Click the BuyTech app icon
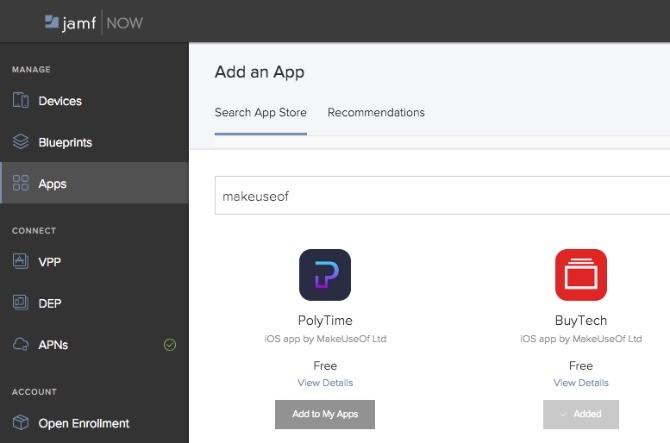Image resolution: width=670 pixels, height=443 pixels. click(581, 275)
